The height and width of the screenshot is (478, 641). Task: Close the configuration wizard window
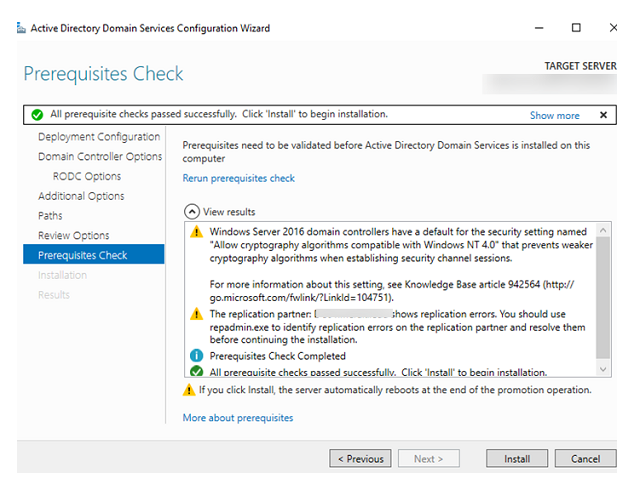(x=613, y=28)
